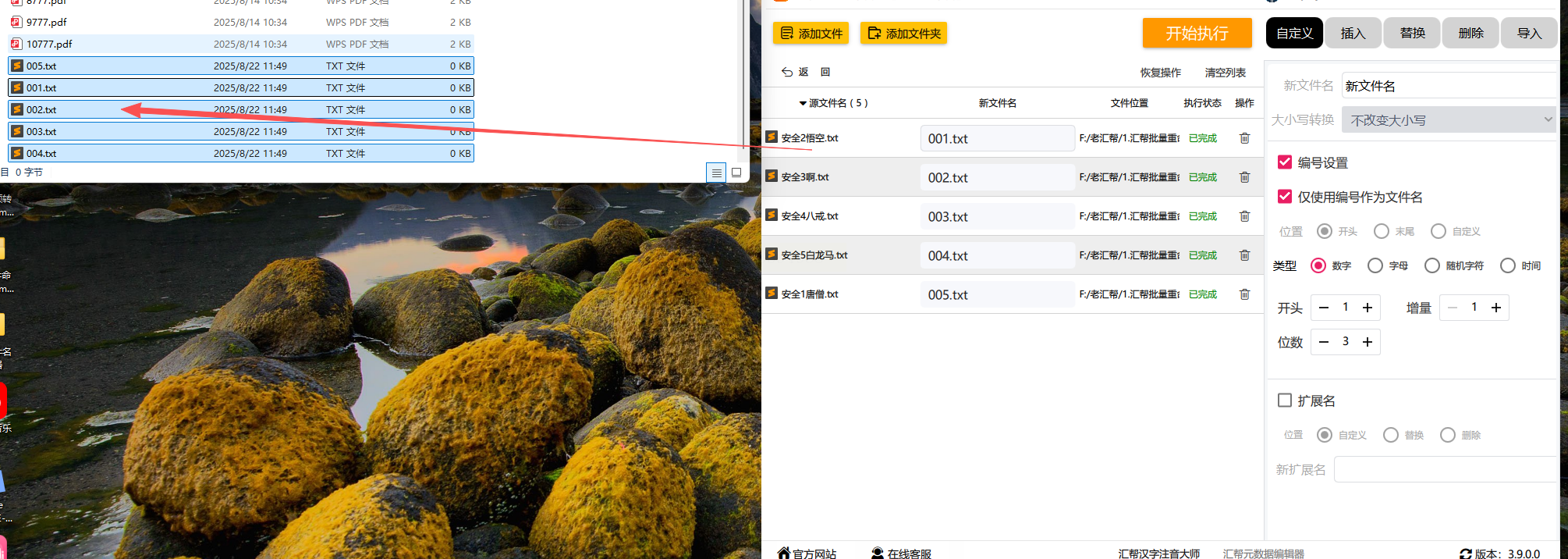Image resolution: width=1568 pixels, height=559 pixels.
Task: Click the file icon of 安全1唐僧.txt
Action: pyautogui.click(x=772, y=293)
